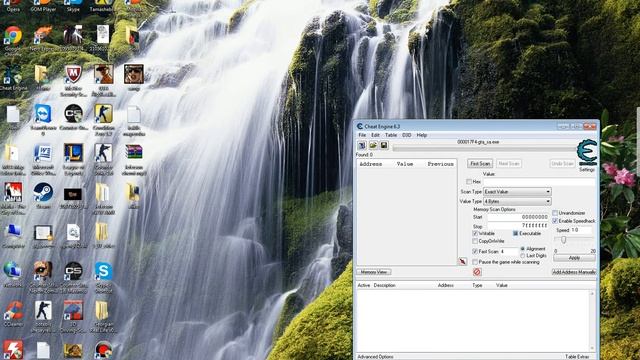The height and width of the screenshot is (360, 640).
Task: Click the speedhack speed slider handle
Action: 564,240
